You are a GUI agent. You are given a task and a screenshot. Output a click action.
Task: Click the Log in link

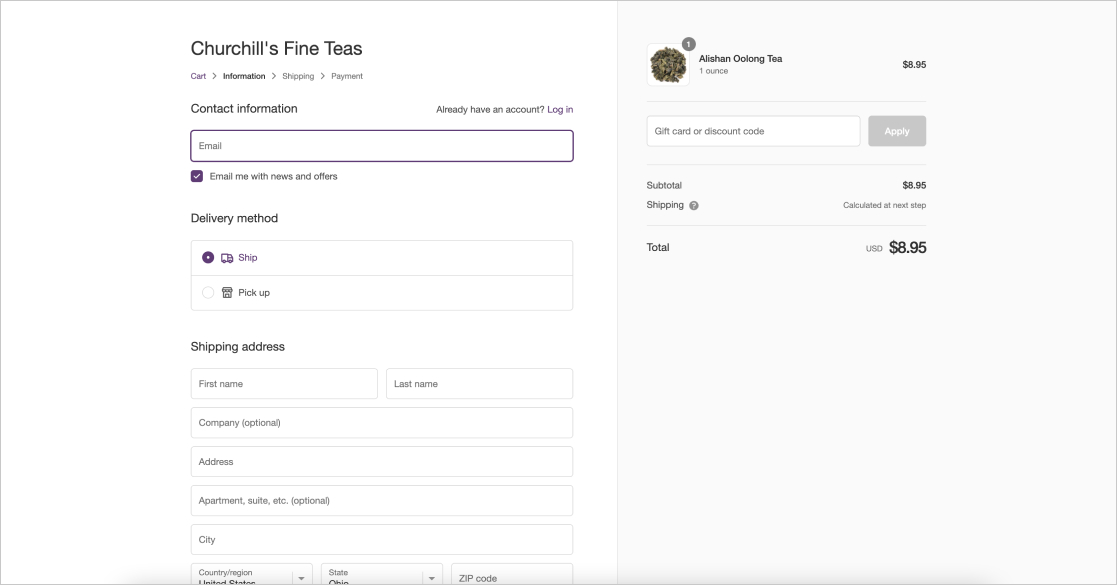560,110
